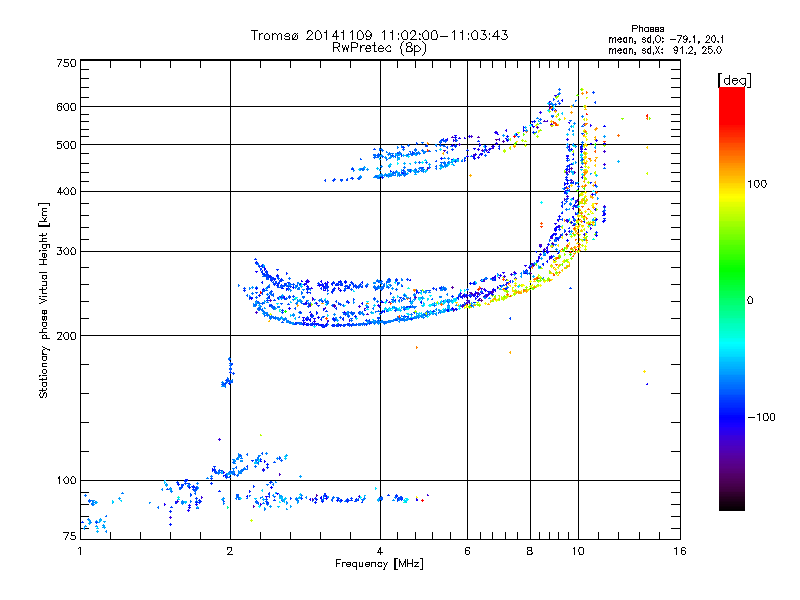The height and width of the screenshot is (600, 800).
Task: Click the '6' frequency axis tick label
Action: [x=467, y=551]
